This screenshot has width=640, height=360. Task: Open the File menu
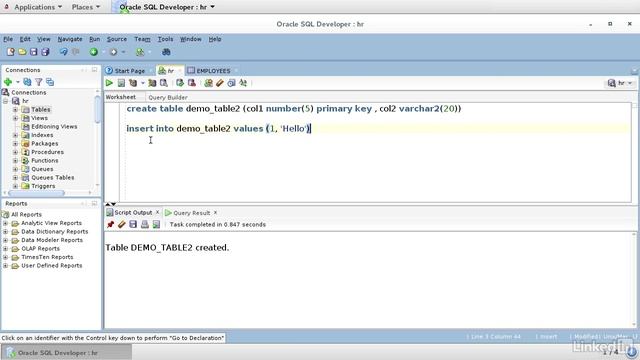coord(8,39)
